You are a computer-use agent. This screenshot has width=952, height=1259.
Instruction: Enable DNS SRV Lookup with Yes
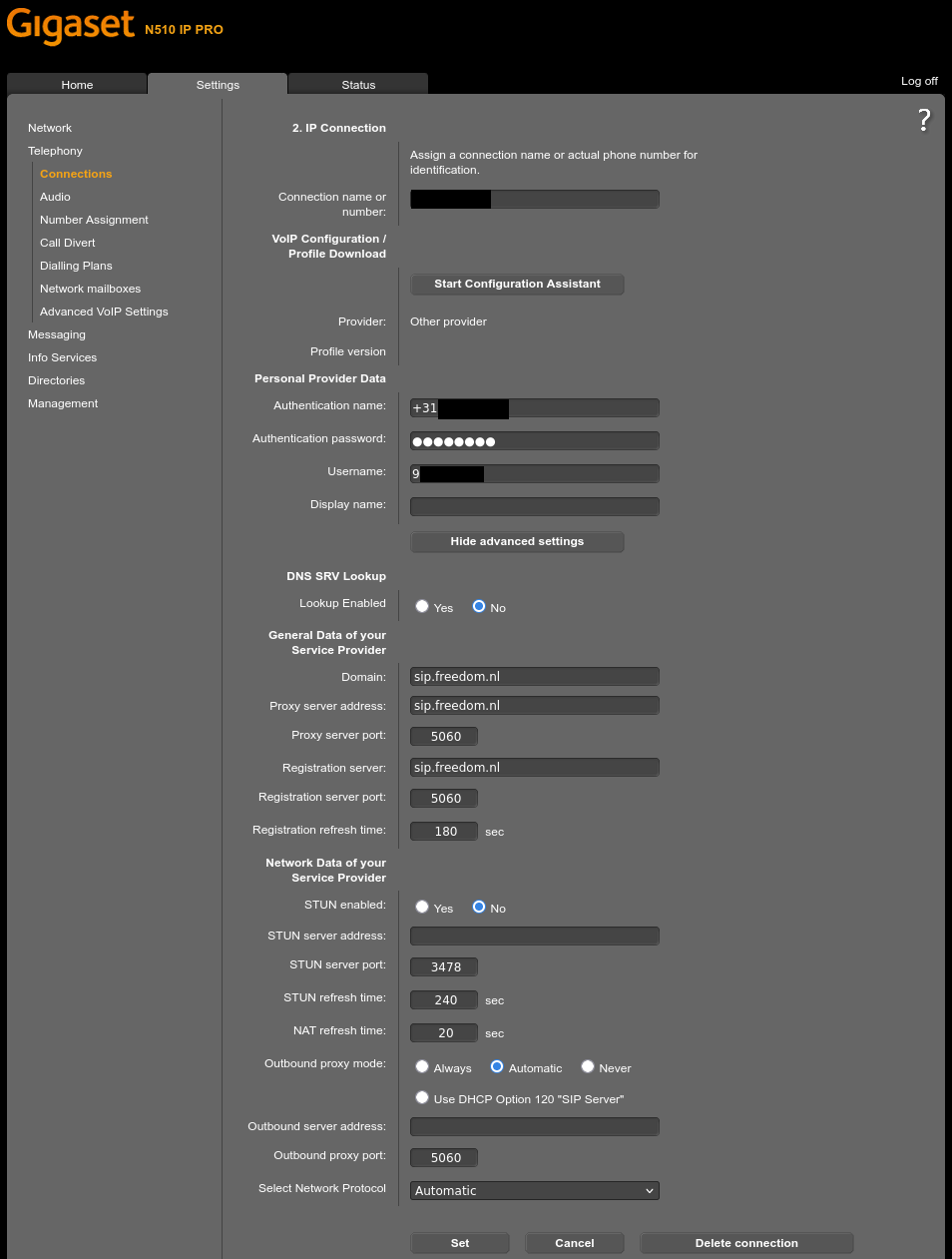422,606
